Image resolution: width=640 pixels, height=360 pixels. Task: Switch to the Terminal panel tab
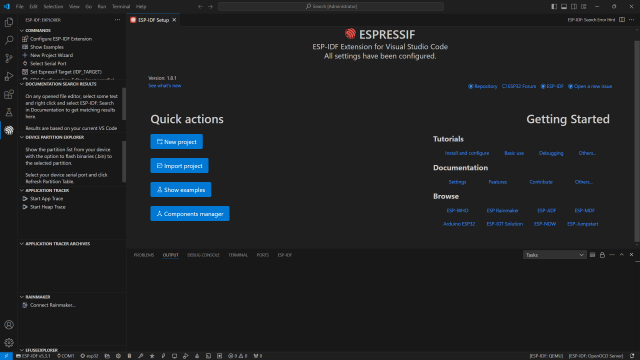(238, 255)
